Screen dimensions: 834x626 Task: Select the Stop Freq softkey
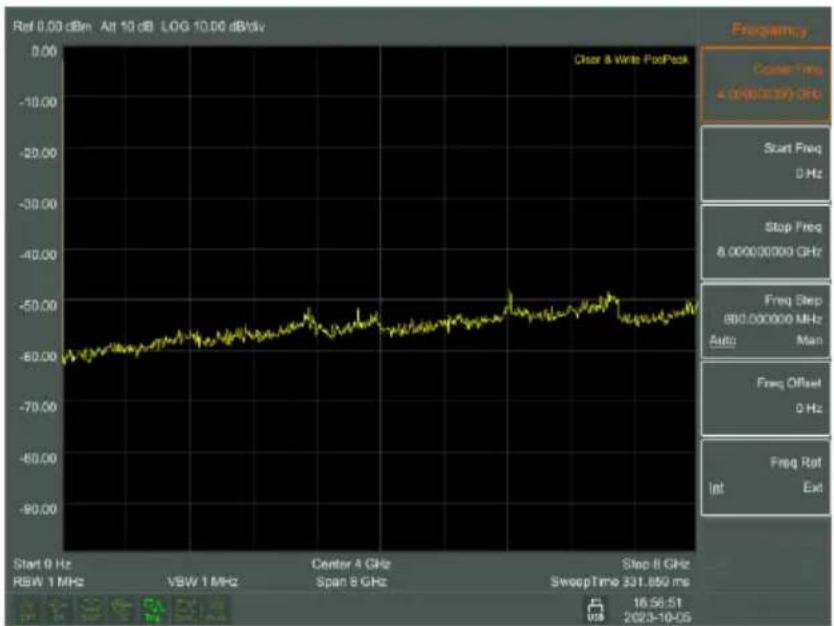(x=765, y=242)
